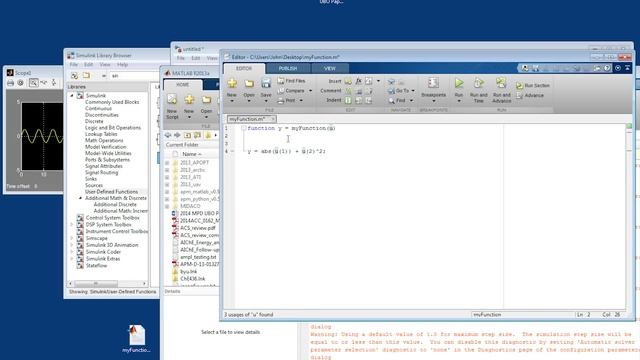
Task: Collapse the Simulink library tree node
Action: coord(72,96)
